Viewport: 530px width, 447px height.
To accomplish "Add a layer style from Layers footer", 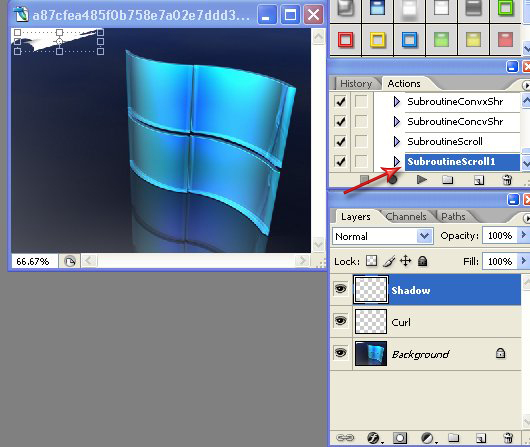I will click(373, 438).
